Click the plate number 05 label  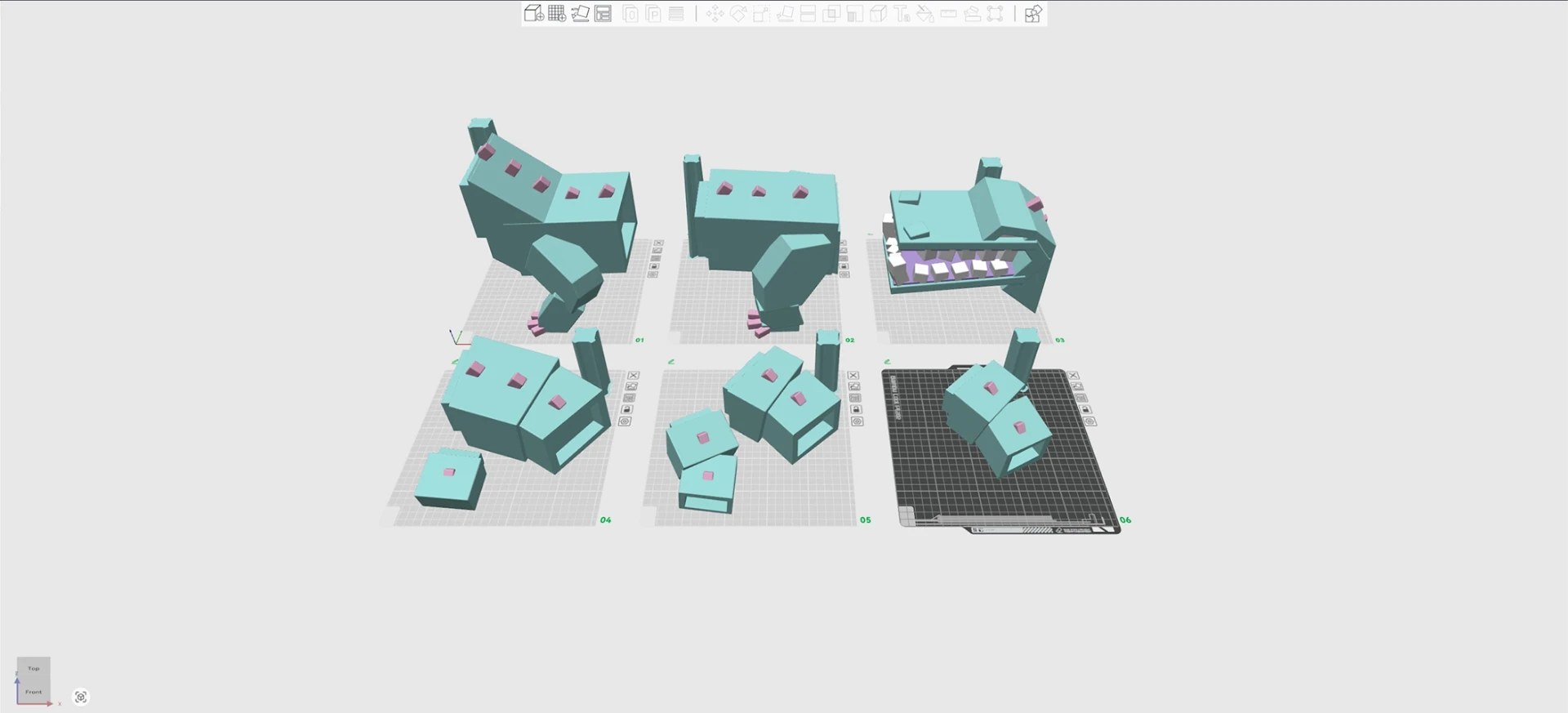point(865,519)
